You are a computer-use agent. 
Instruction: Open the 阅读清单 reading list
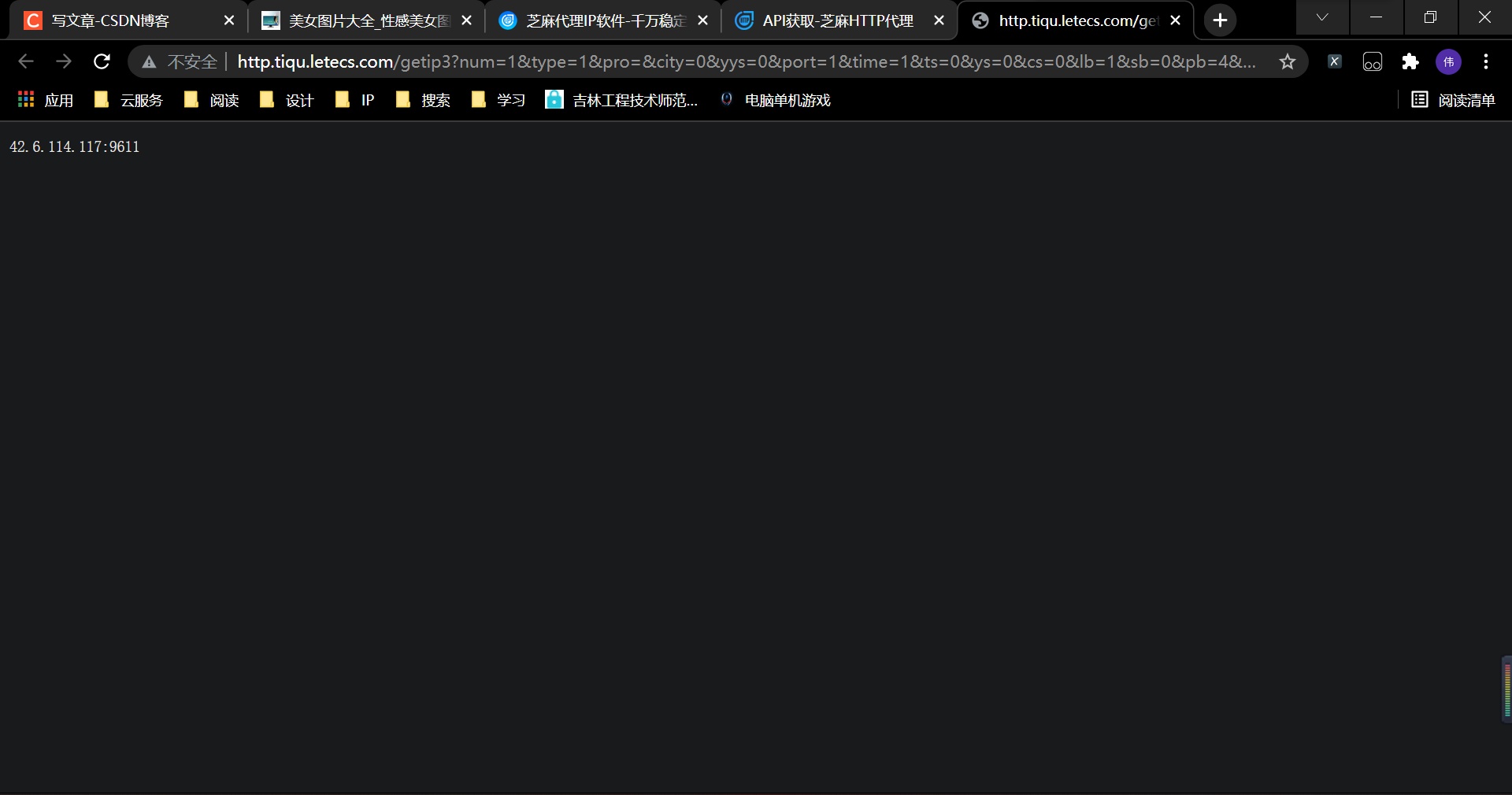1453,100
